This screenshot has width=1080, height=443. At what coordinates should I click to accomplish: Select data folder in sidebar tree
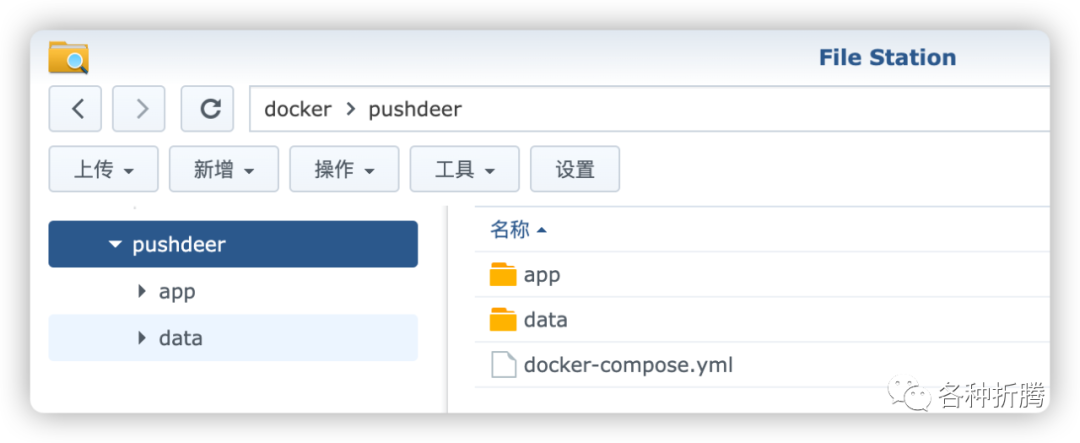point(181,338)
